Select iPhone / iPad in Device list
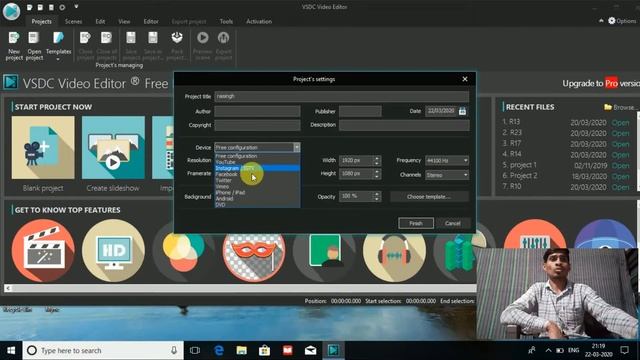The width and height of the screenshot is (640, 360). point(257,193)
